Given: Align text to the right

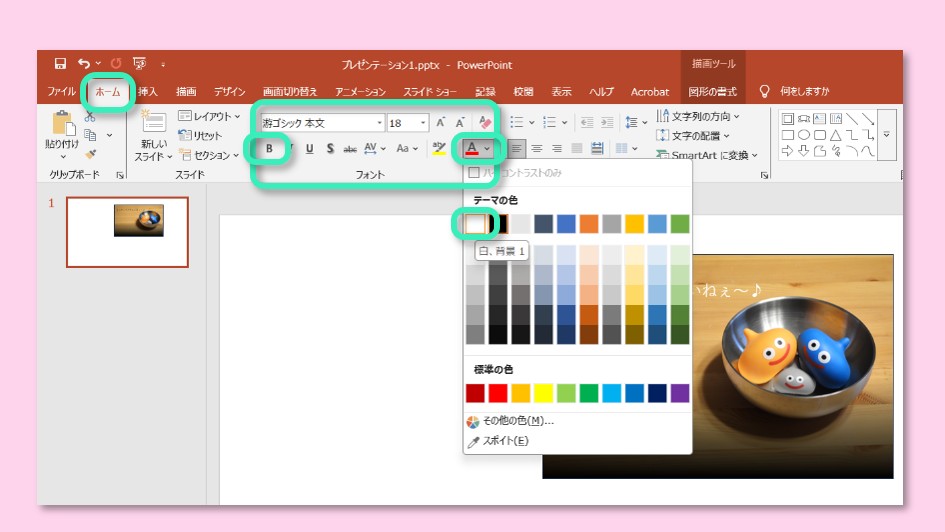Looking at the screenshot, I should coord(557,148).
